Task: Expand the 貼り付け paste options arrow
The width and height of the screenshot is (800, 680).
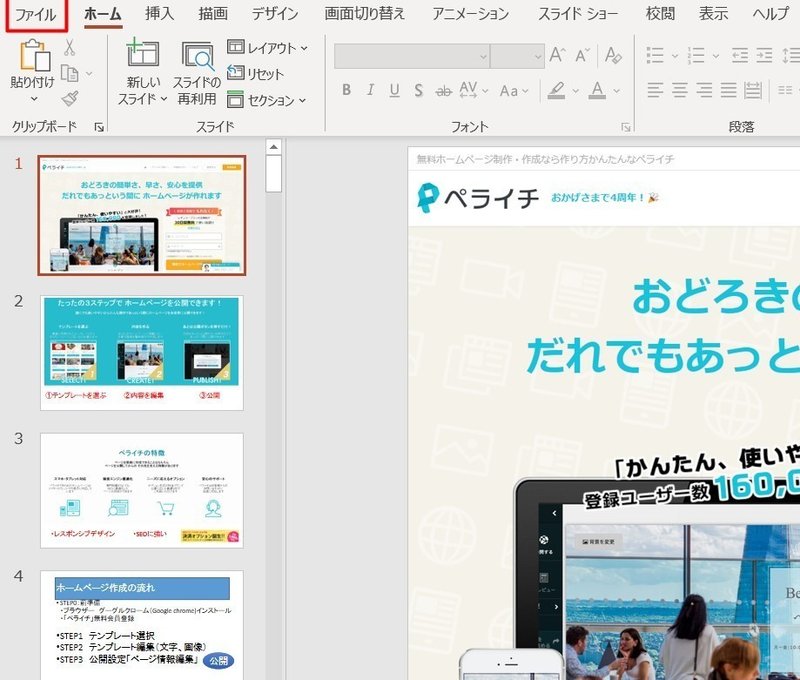Action: (x=34, y=98)
